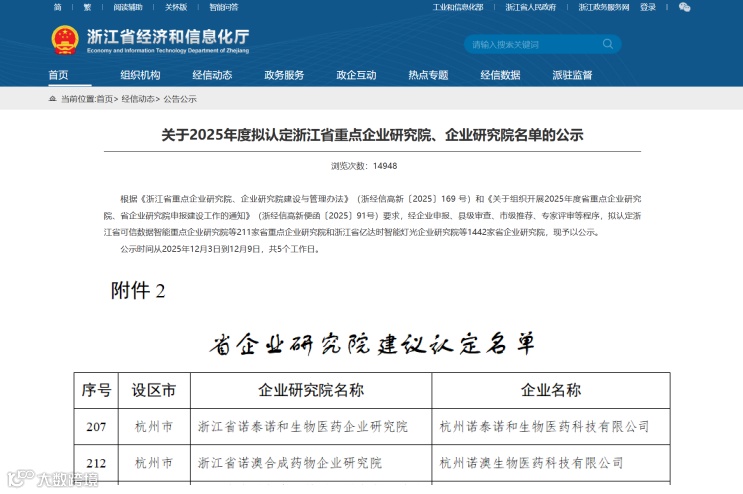Click the national emblem logo
The height and width of the screenshot is (494, 743).
pos(65,40)
